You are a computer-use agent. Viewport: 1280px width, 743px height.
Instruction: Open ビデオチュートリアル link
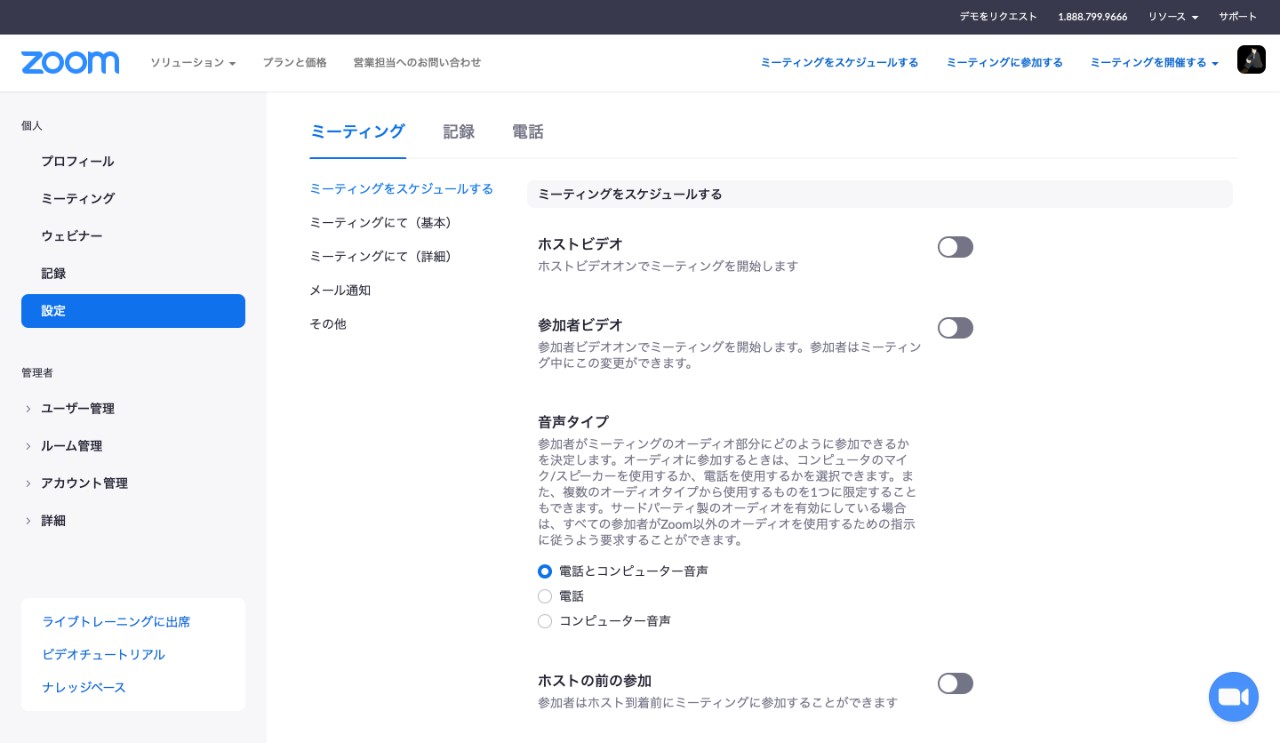(103, 654)
